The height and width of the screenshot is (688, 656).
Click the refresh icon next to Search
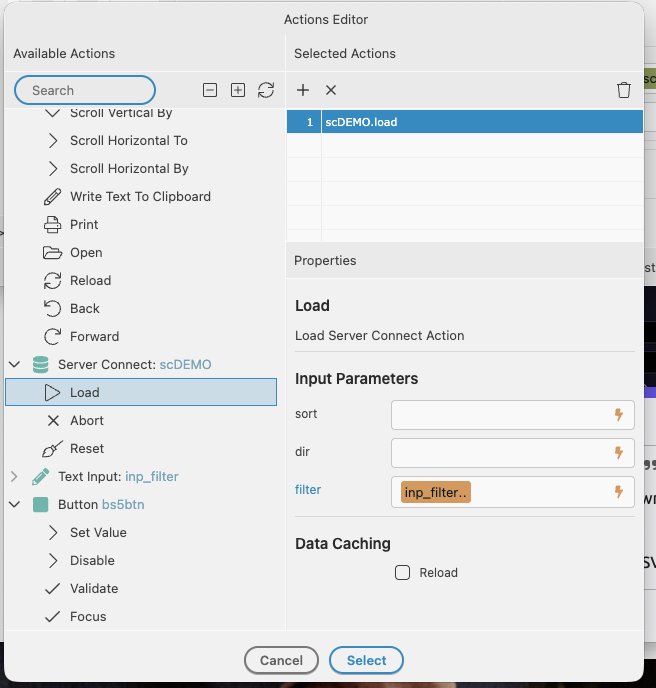(x=266, y=90)
